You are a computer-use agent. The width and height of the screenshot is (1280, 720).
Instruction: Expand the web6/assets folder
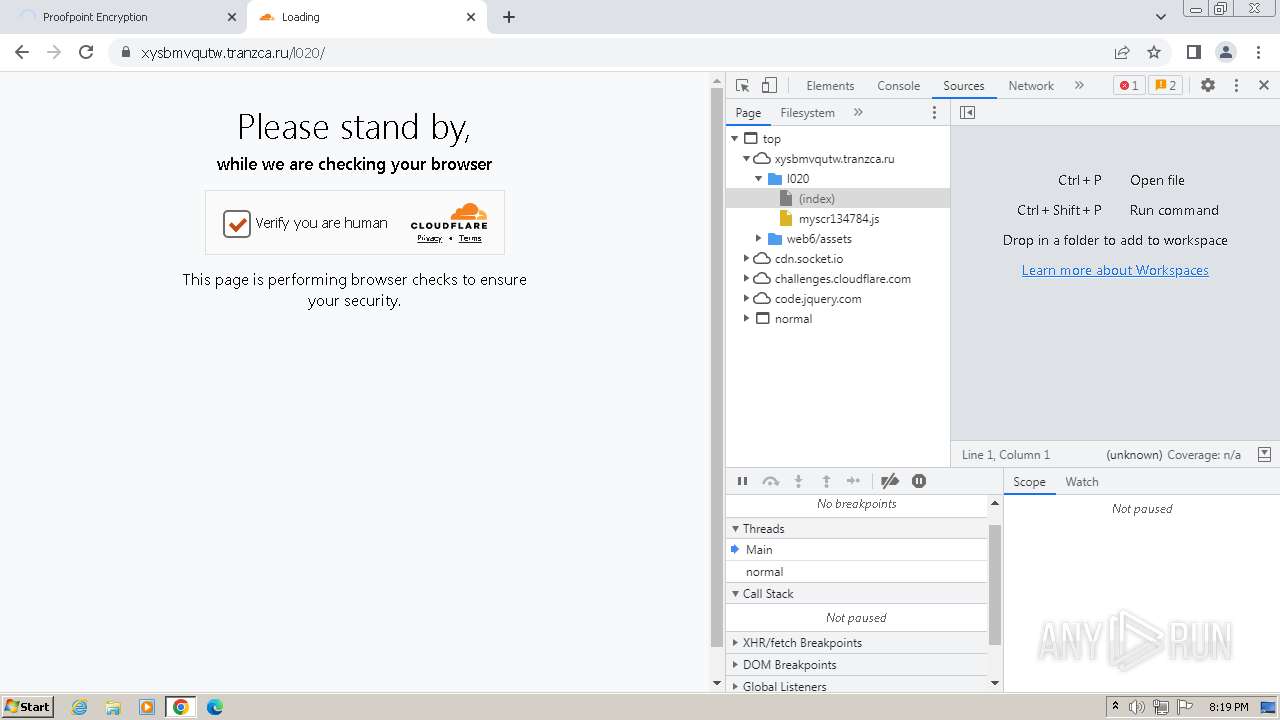point(759,239)
